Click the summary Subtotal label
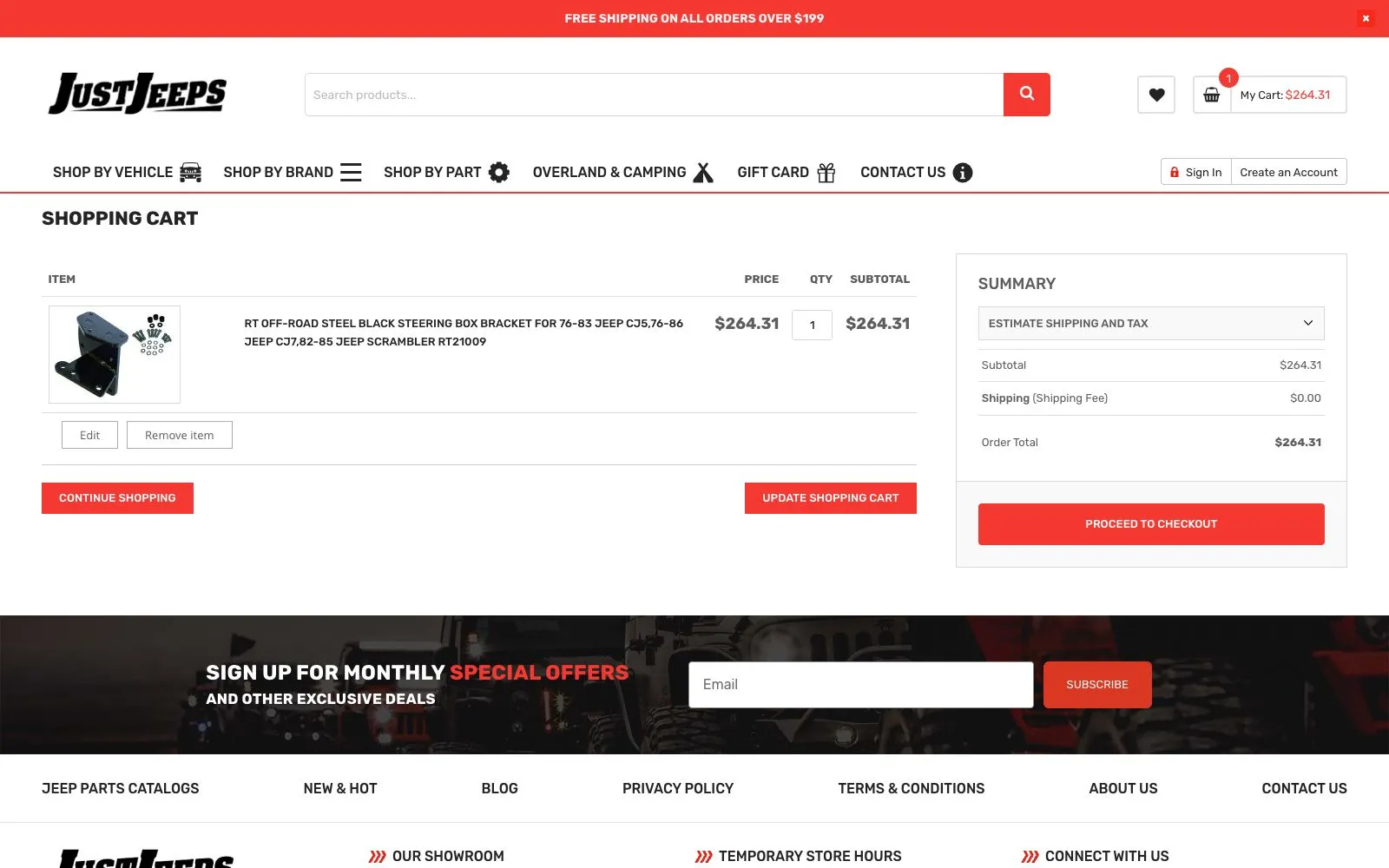 (x=1004, y=365)
